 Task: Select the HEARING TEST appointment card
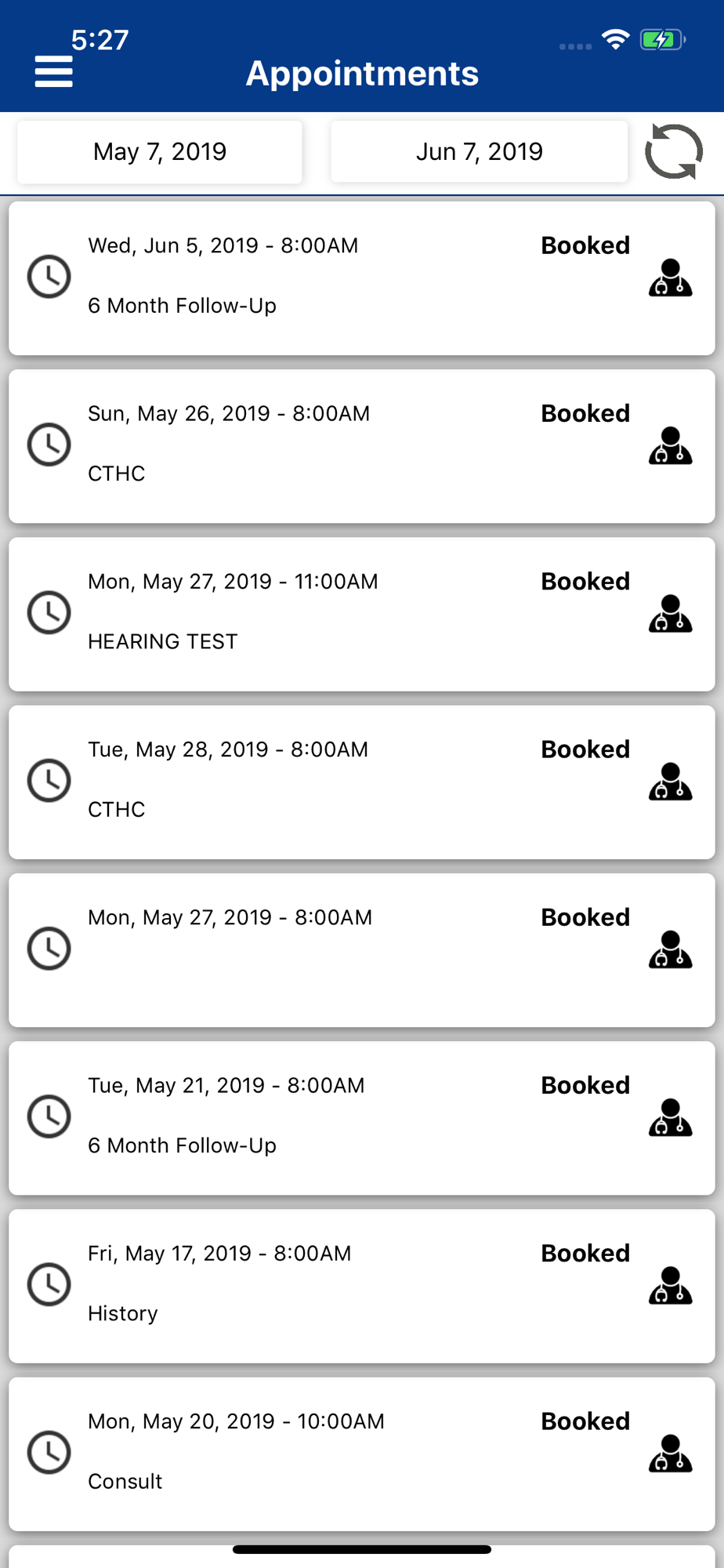[x=362, y=614]
